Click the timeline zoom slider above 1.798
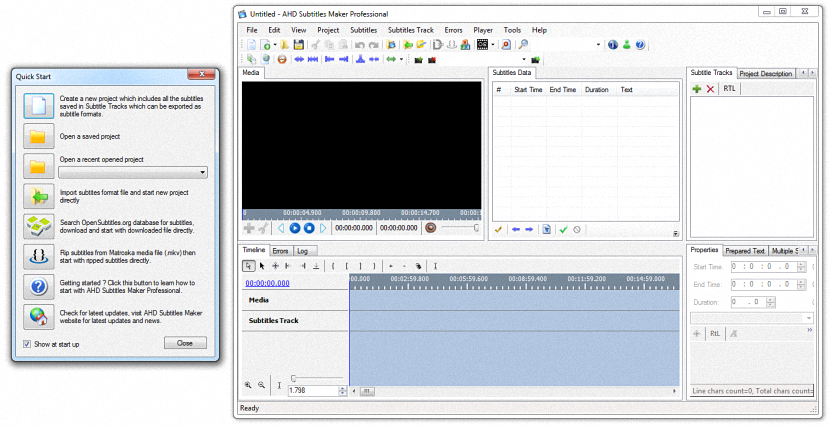The image size is (830, 427). pyautogui.click(x=317, y=378)
